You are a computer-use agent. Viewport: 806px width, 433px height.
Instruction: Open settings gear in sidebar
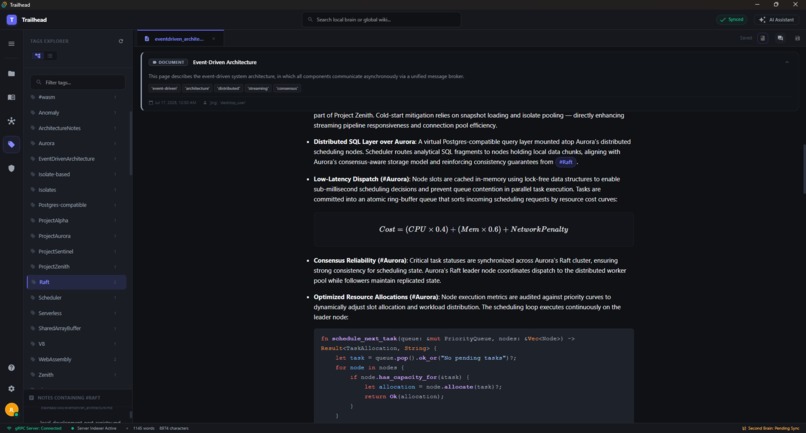pyautogui.click(x=11, y=389)
